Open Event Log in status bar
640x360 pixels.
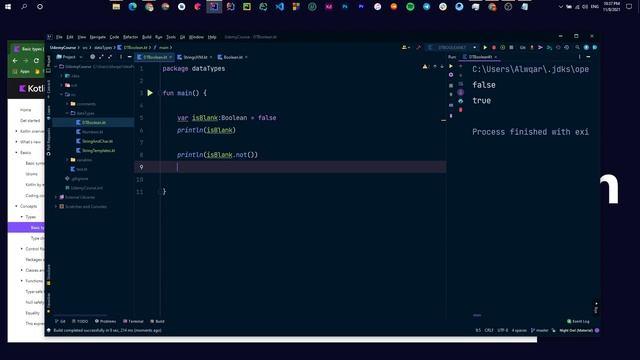point(578,322)
